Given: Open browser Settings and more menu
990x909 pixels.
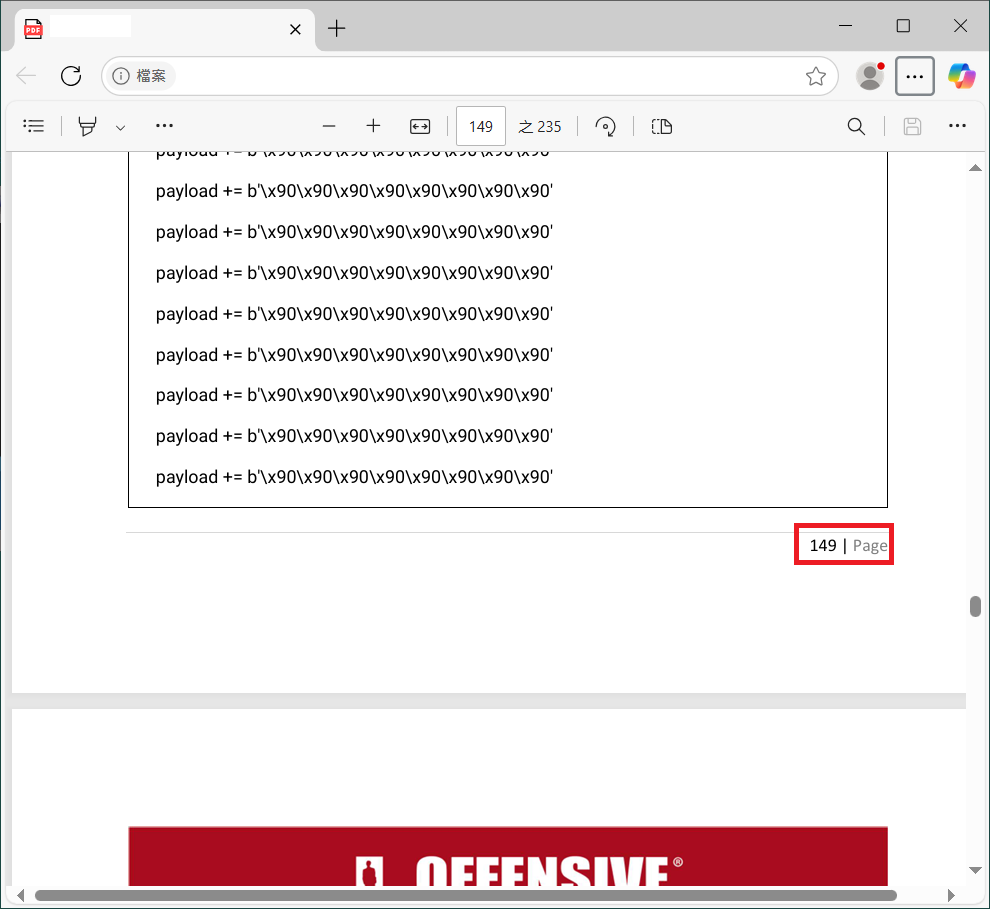Looking at the screenshot, I should pyautogui.click(x=915, y=76).
